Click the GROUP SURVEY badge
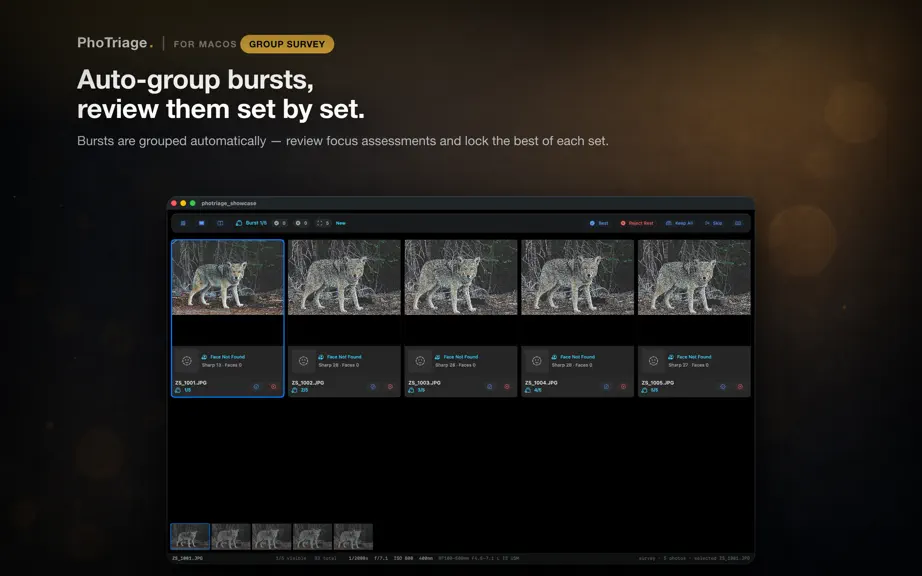The width and height of the screenshot is (922, 576). 287,44
